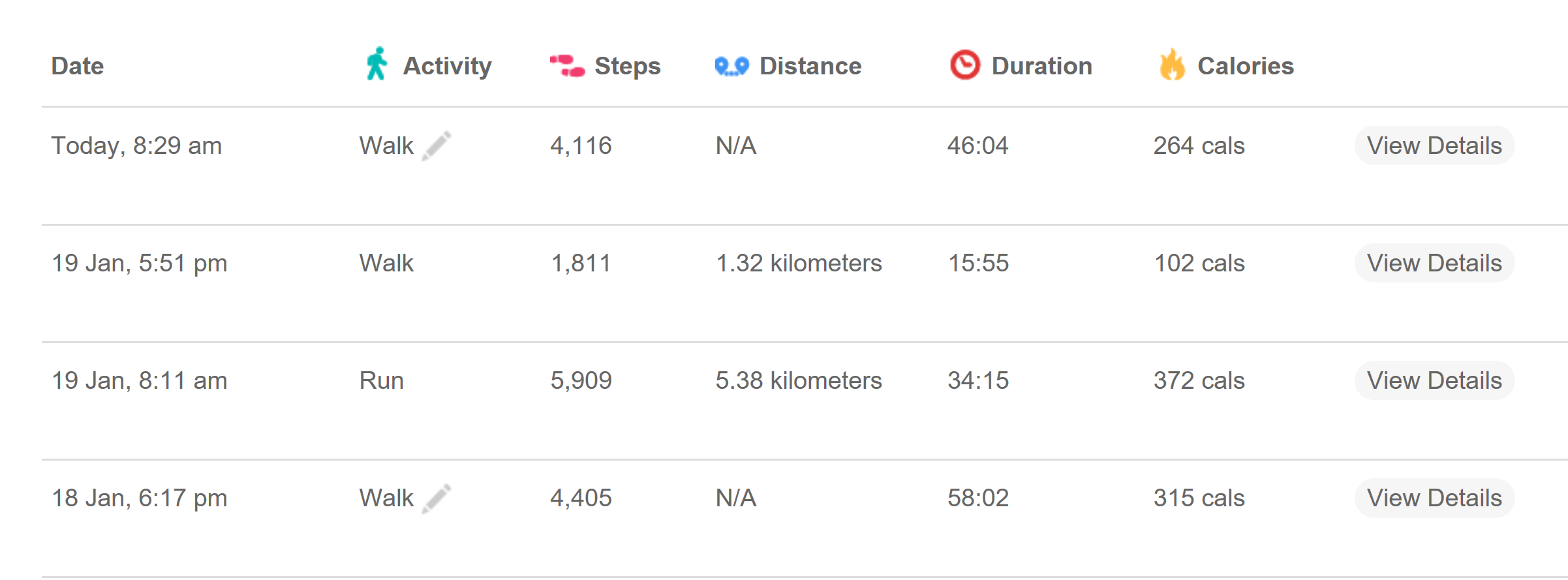Click the Calories column header label
Screen dimensions: 1568x580
tap(1245, 66)
